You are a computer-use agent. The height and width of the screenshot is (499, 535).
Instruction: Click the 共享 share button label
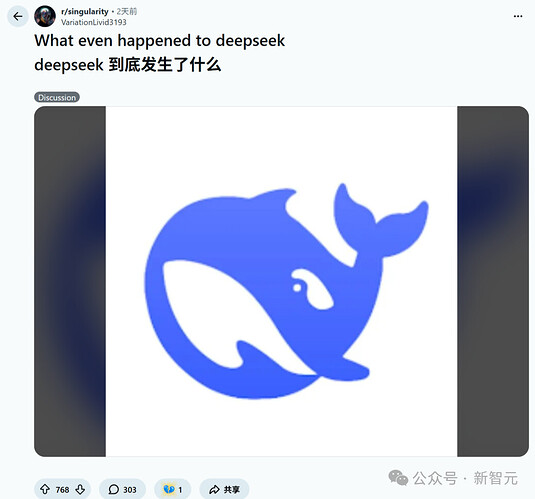(232, 489)
